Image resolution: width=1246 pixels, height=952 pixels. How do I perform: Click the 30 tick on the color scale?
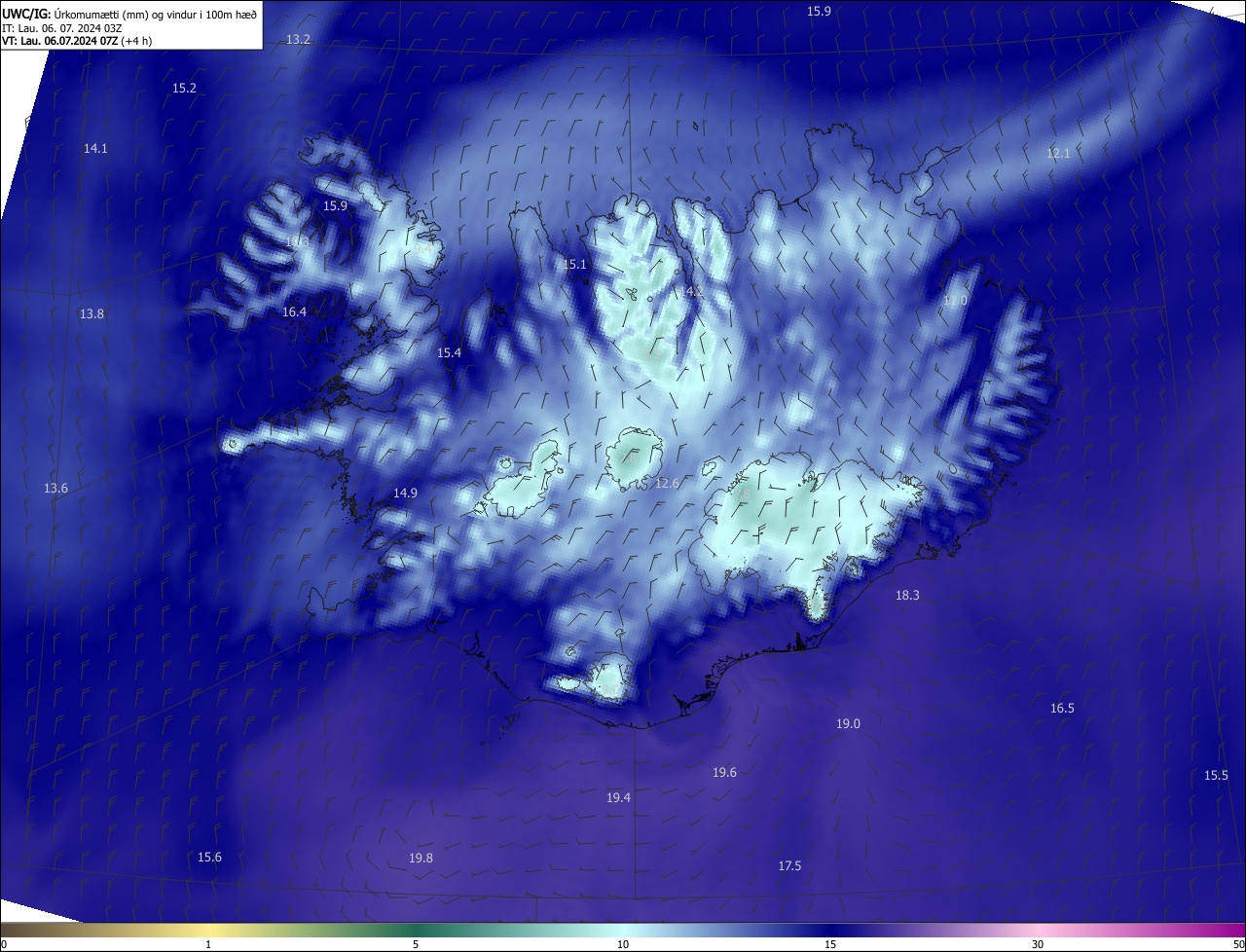tap(1038, 945)
